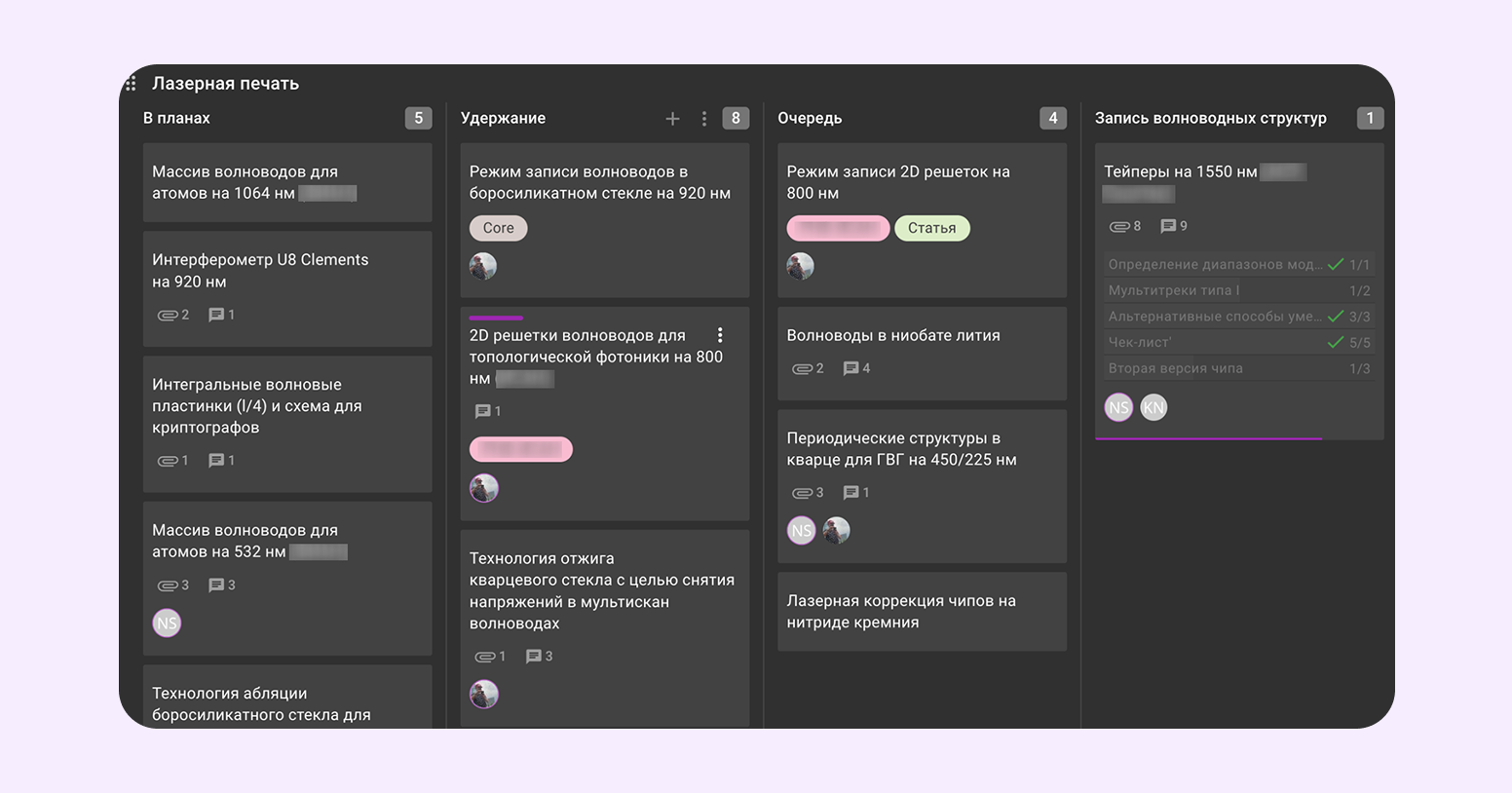
Task: Expand the Мультитреки типа I checklist
Action: pyautogui.click(x=1238, y=290)
